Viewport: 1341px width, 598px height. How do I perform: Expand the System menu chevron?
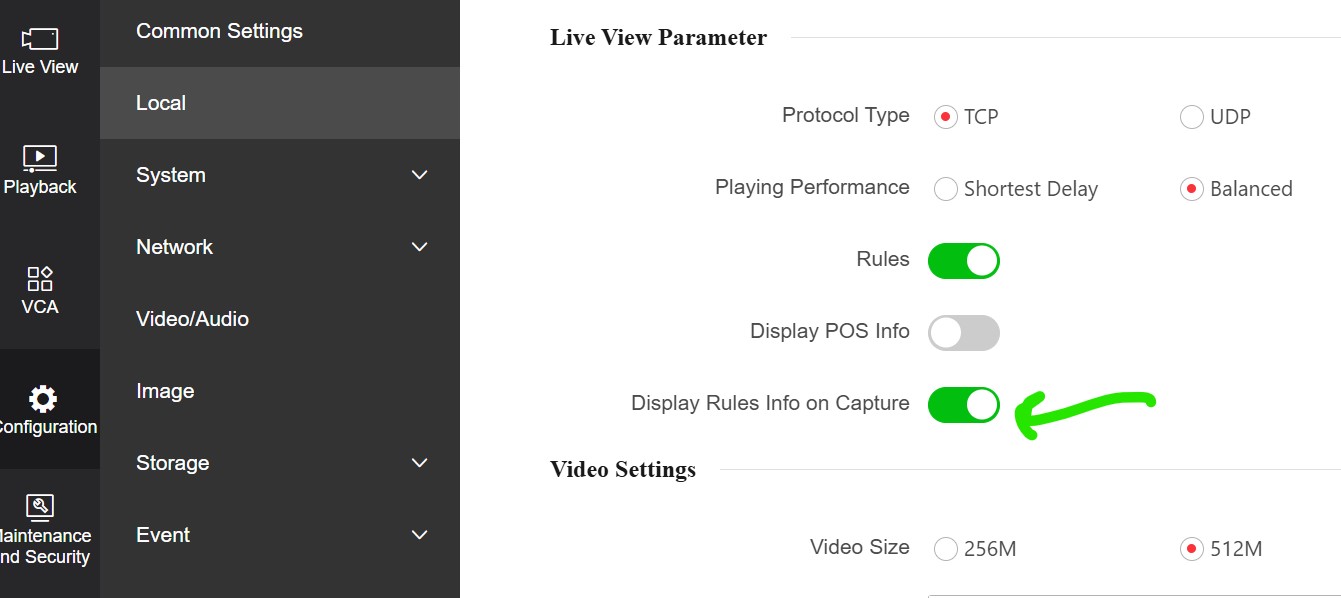[x=420, y=175]
